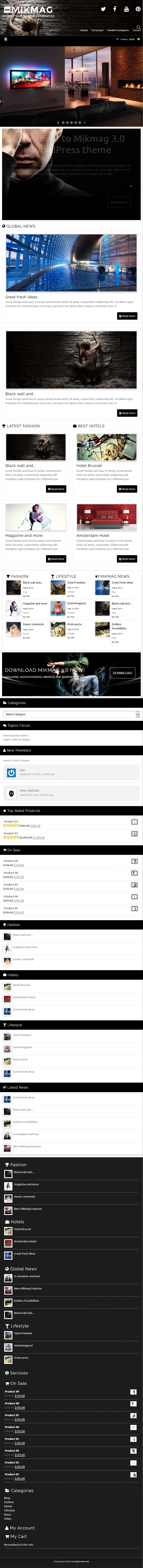Click the shopping cart icon

[x=138, y=39]
